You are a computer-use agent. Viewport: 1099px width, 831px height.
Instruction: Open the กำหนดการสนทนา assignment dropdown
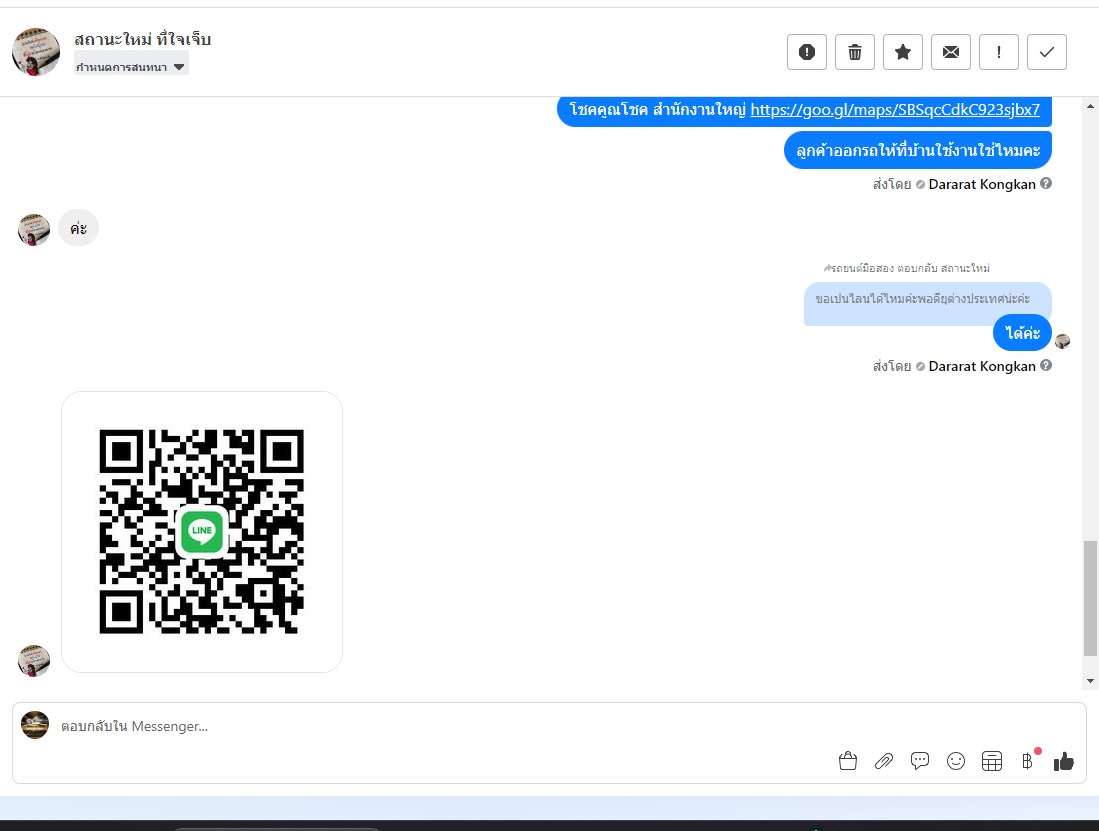(x=131, y=67)
